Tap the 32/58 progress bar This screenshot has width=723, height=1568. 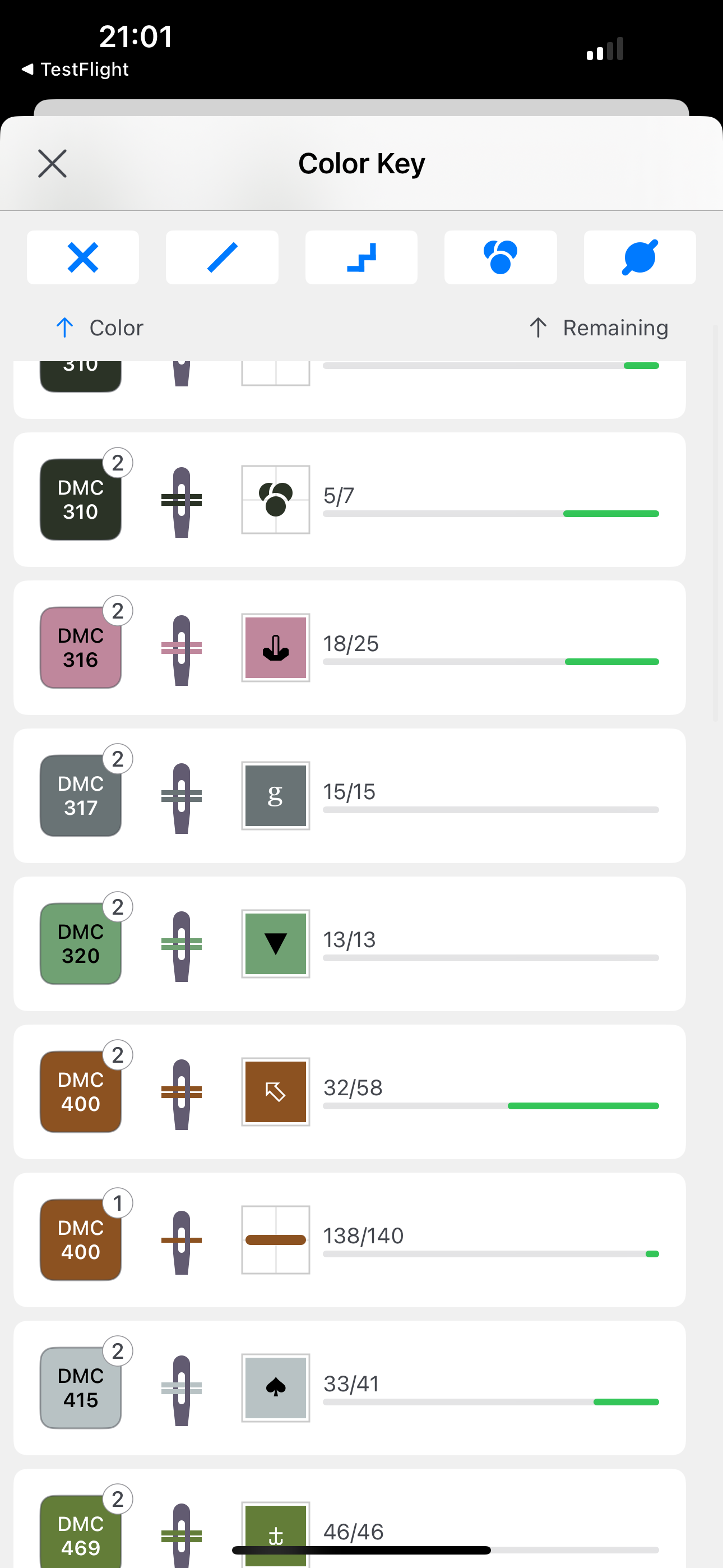[x=491, y=1105]
